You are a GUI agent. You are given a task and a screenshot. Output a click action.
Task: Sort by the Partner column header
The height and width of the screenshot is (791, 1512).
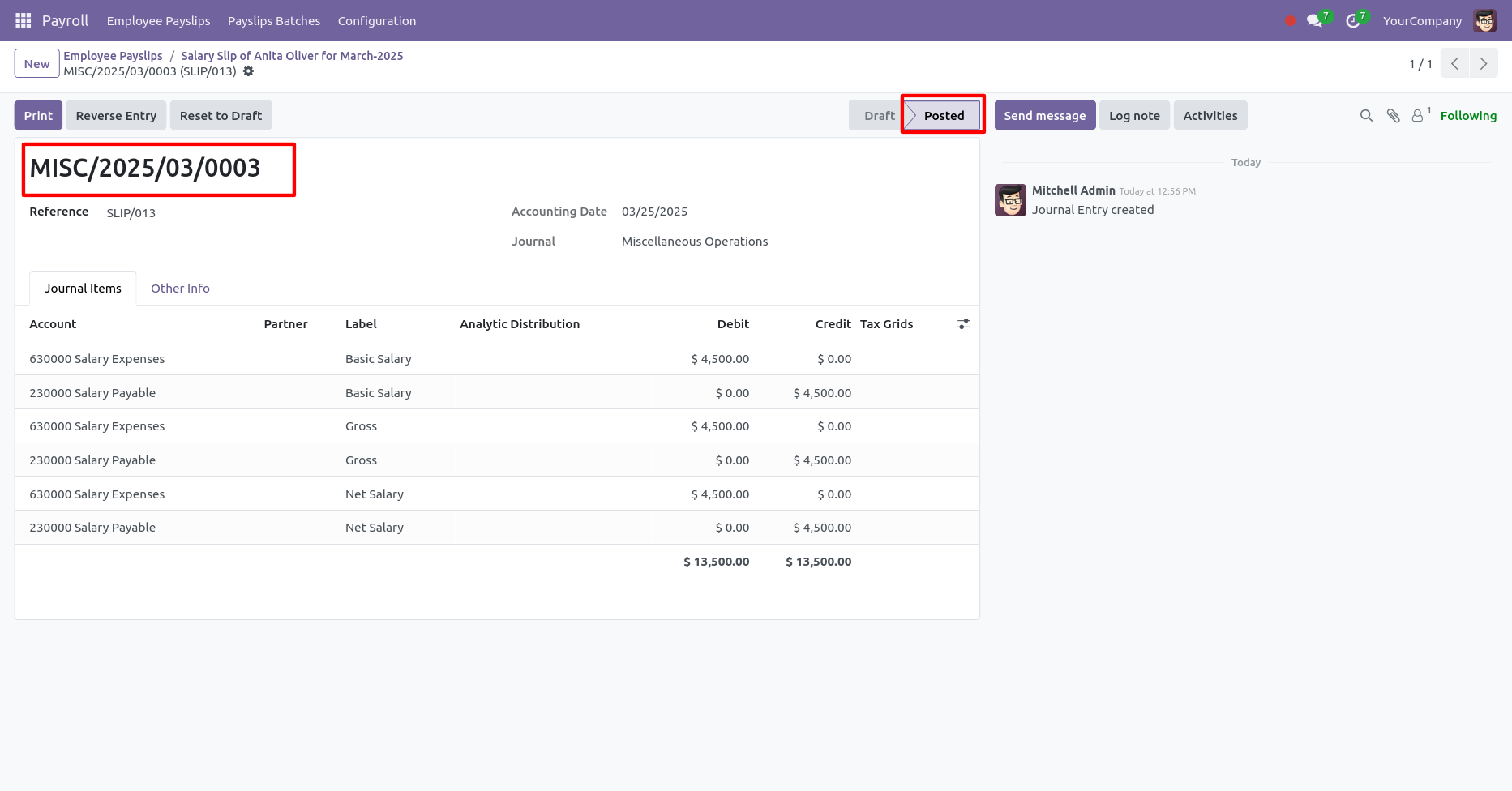pos(285,324)
